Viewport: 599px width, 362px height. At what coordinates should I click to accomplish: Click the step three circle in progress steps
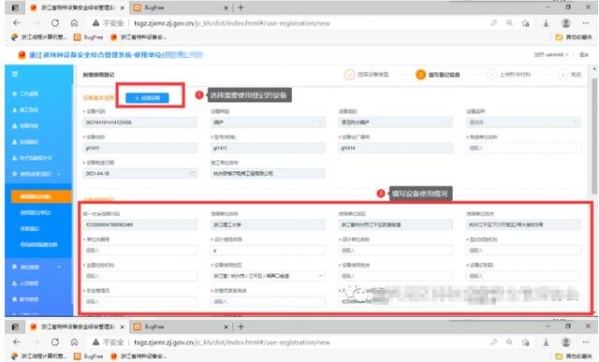(492, 74)
